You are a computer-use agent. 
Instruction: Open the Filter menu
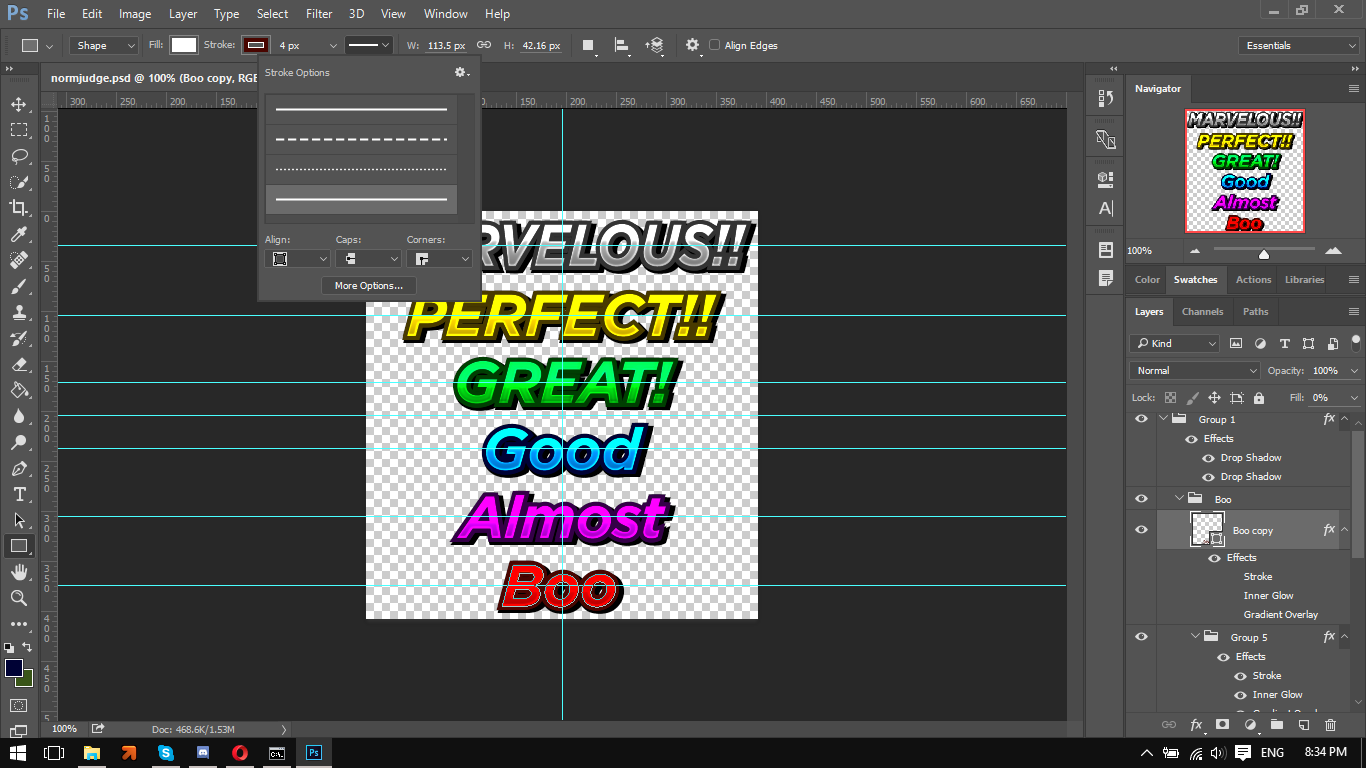pyautogui.click(x=319, y=14)
